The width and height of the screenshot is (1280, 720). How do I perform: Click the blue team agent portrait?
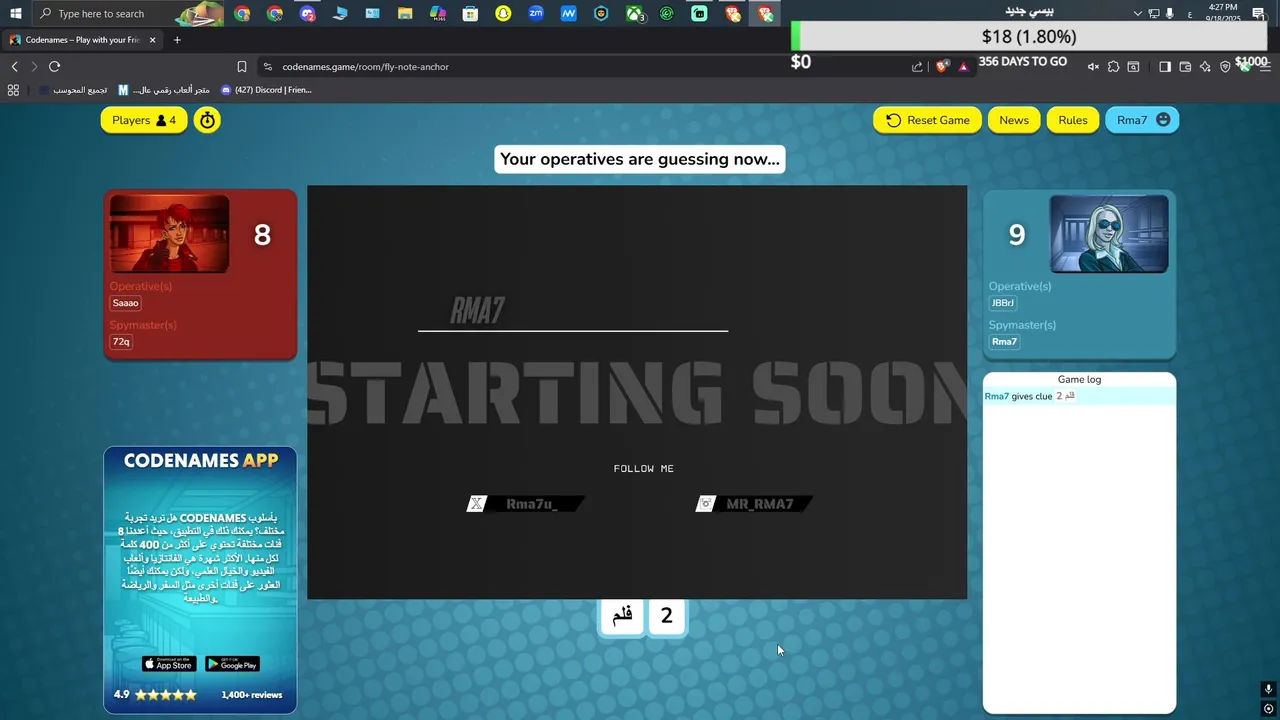(x=1109, y=234)
